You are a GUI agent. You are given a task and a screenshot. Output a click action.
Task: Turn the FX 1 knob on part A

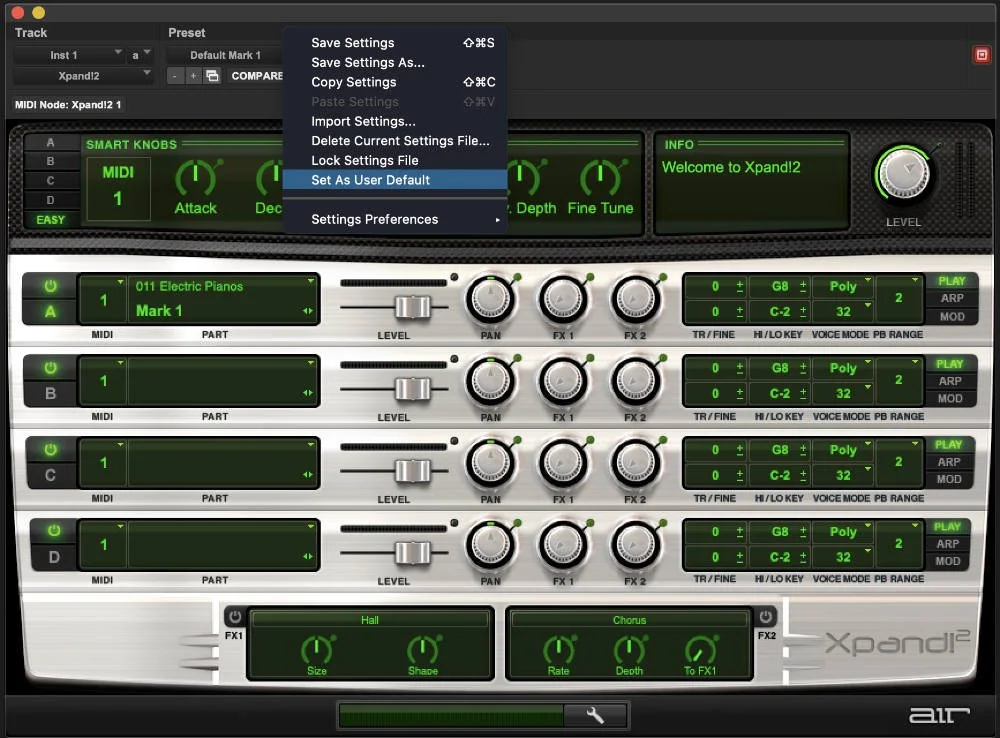[563, 300]
